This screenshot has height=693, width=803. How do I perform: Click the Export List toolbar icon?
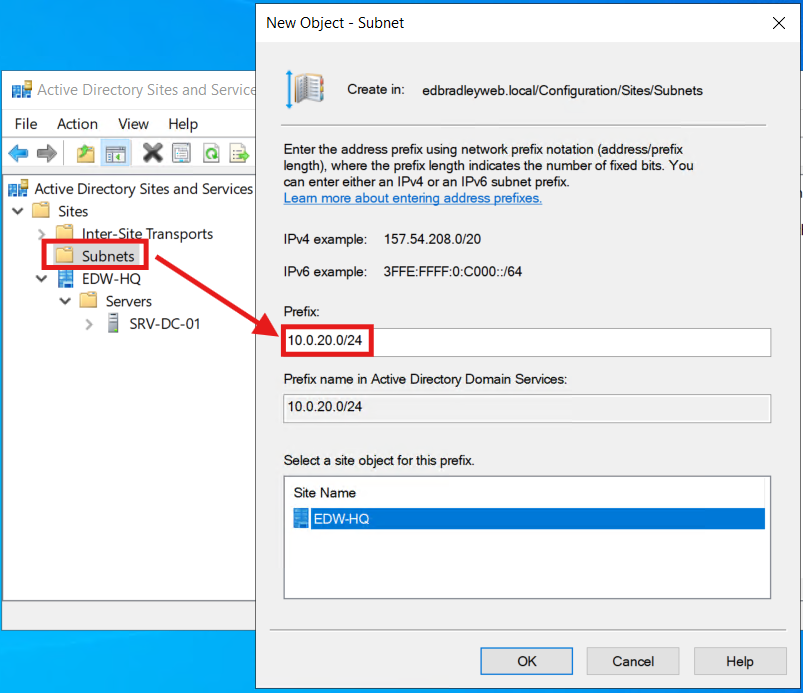coord(239,152)
